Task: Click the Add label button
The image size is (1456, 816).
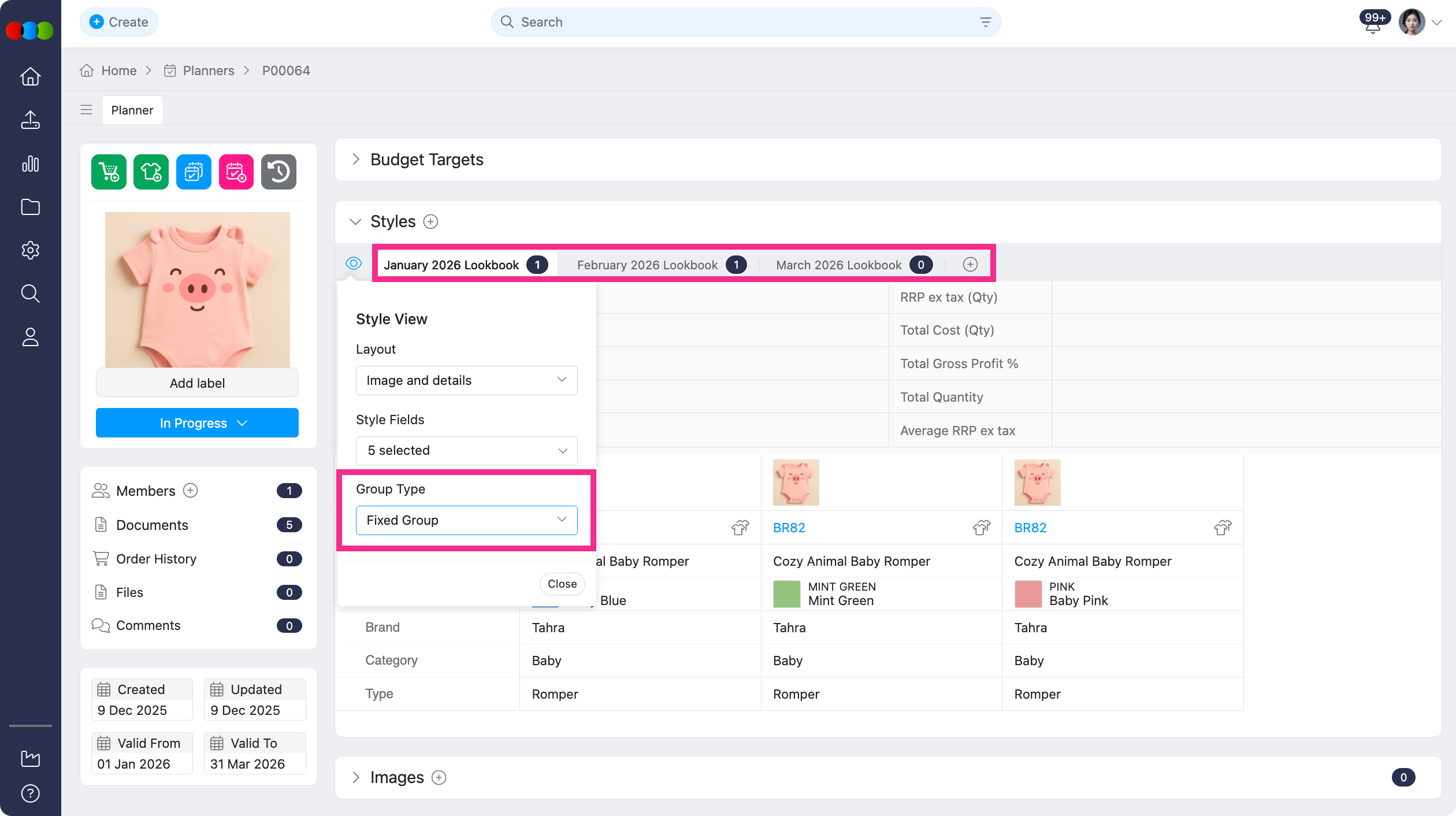Action: pos(197,383)
